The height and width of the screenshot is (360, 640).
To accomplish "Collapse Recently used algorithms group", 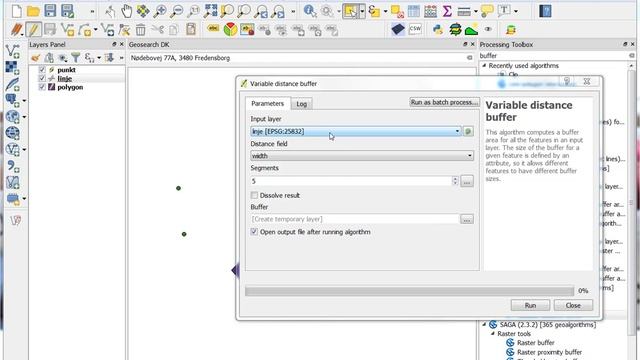I will pos(484,65).
